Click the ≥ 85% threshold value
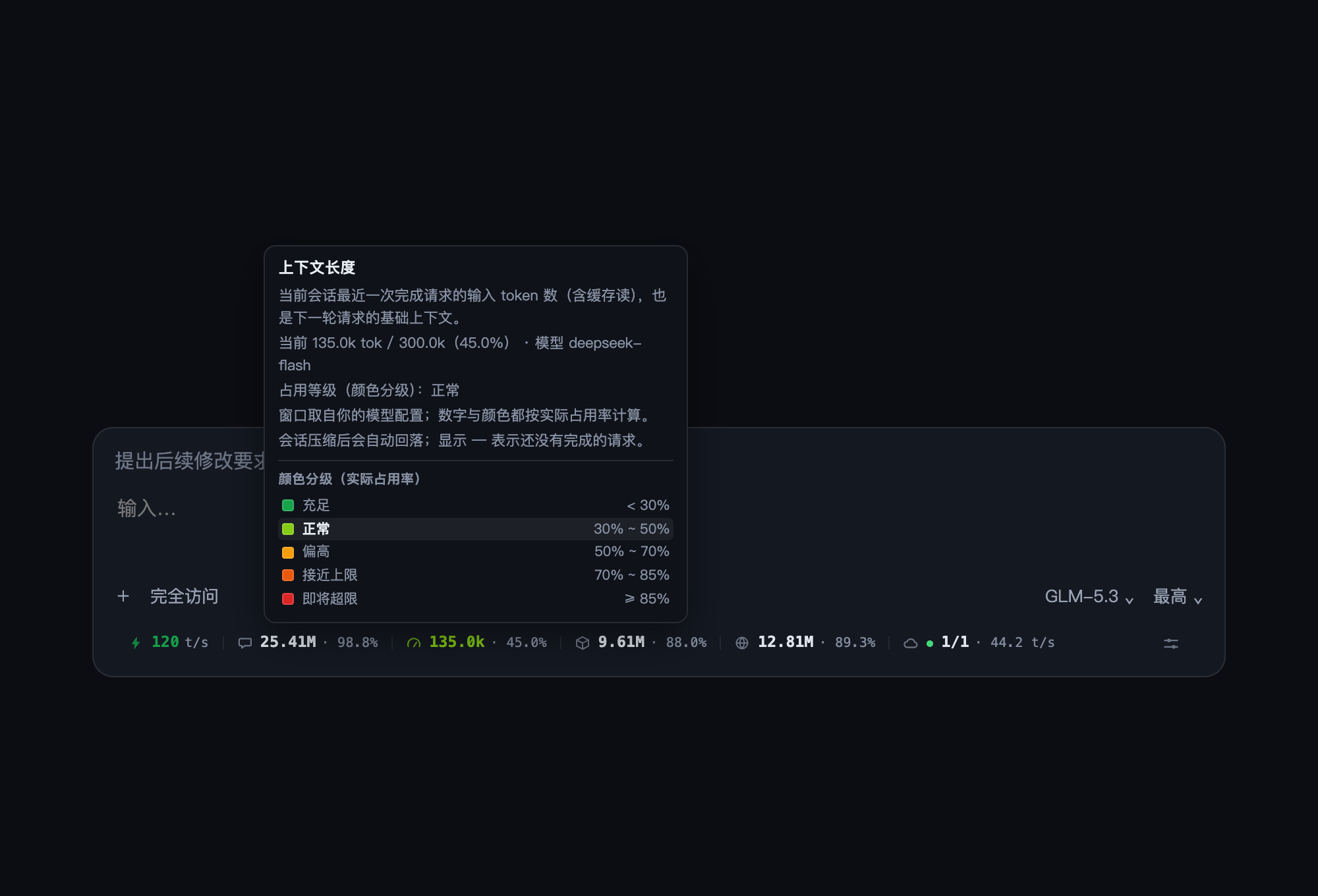1318x896 pixels. (x=647, y=599)
